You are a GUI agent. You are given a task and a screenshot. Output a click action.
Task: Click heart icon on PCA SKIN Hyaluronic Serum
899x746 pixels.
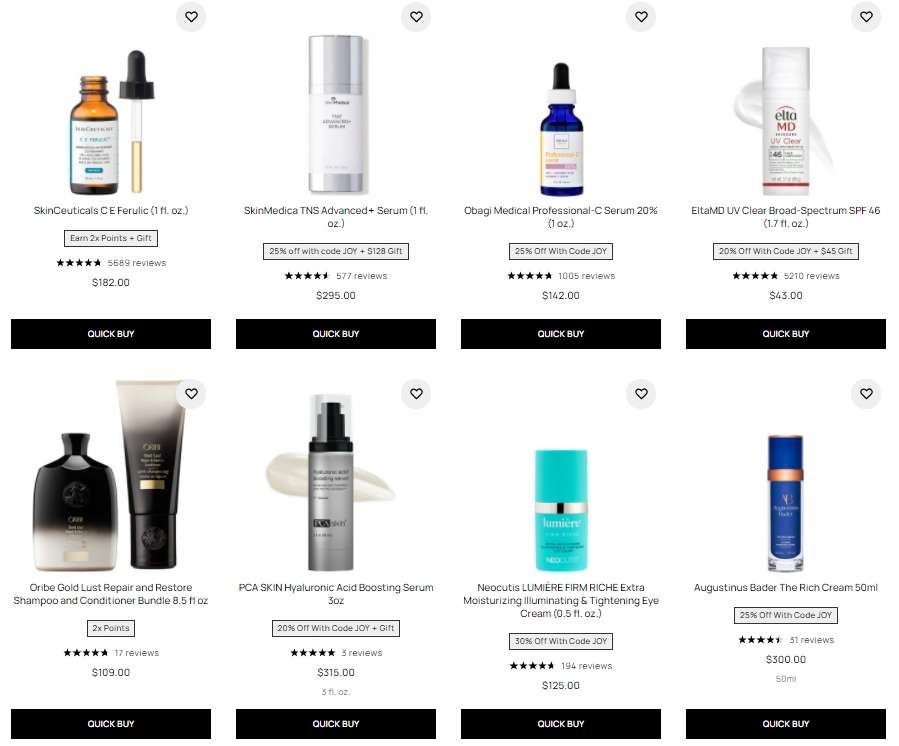pos(416,394)
